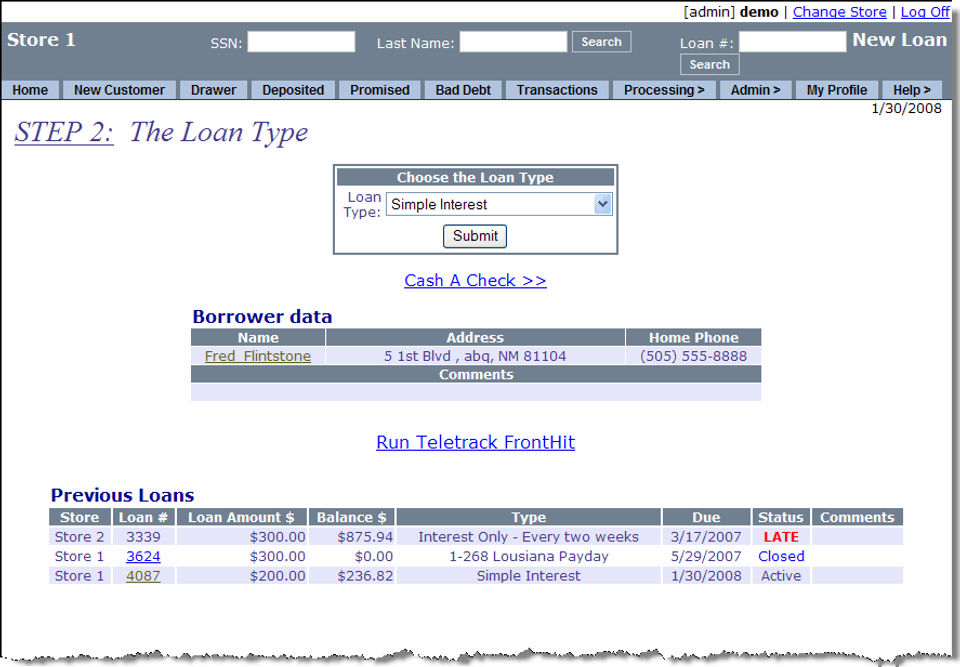Viewport: 960px width, 667px height.
Task: Click the 'Store 1' header title
Action: tap(41, 40)
